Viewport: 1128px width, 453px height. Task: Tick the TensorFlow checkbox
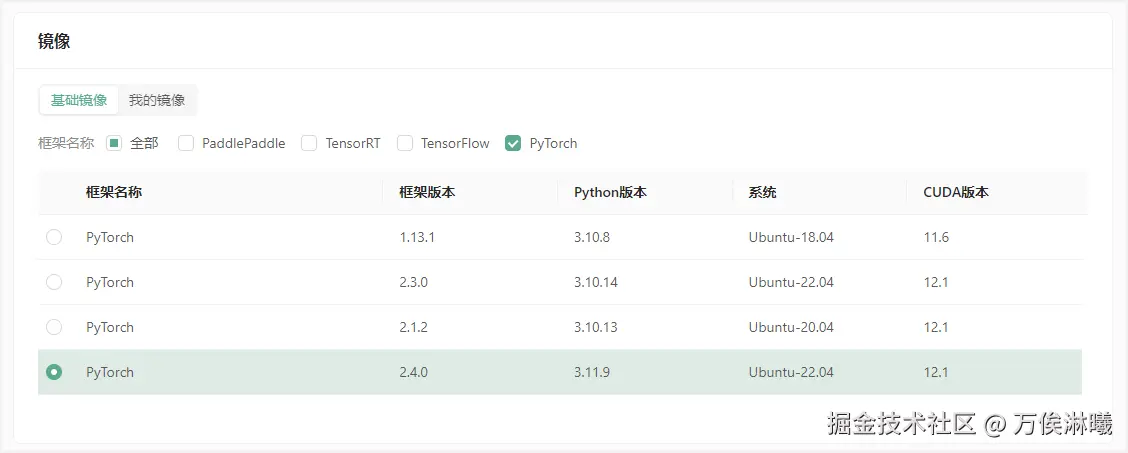[x=405, y=143]
